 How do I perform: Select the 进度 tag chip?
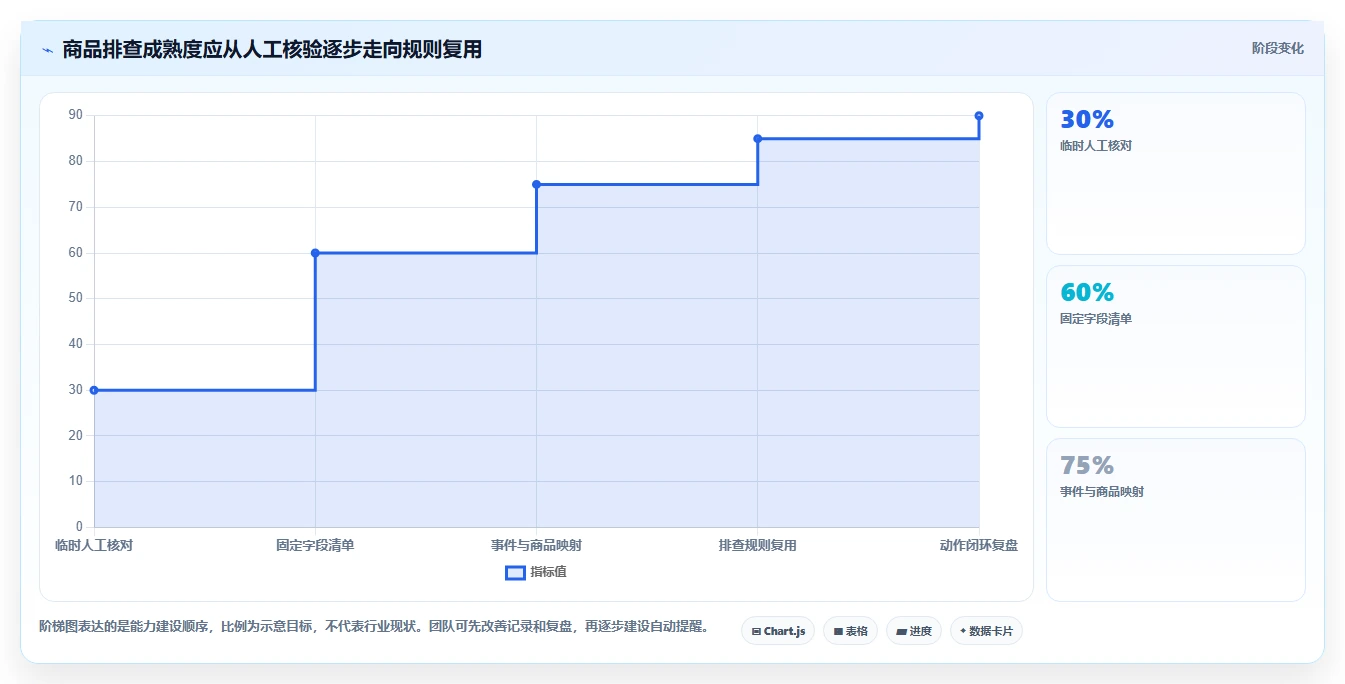tap(914, 631)
